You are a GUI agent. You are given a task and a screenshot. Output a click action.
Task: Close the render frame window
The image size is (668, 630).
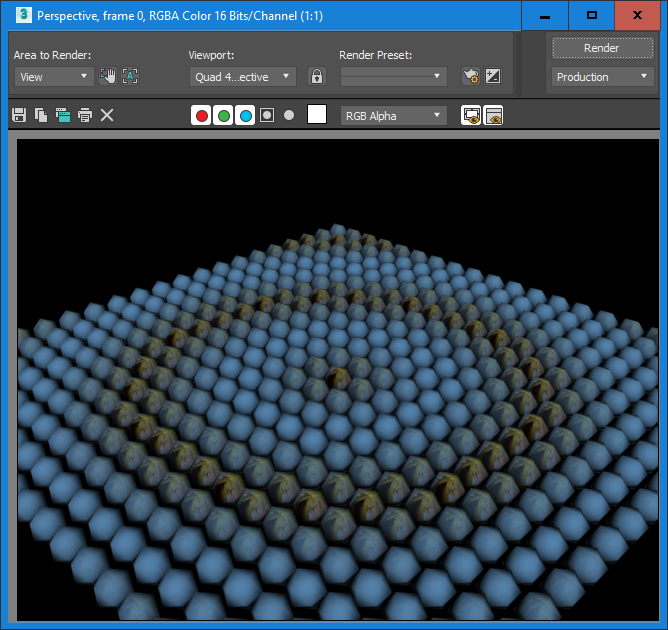coord(637,15)
